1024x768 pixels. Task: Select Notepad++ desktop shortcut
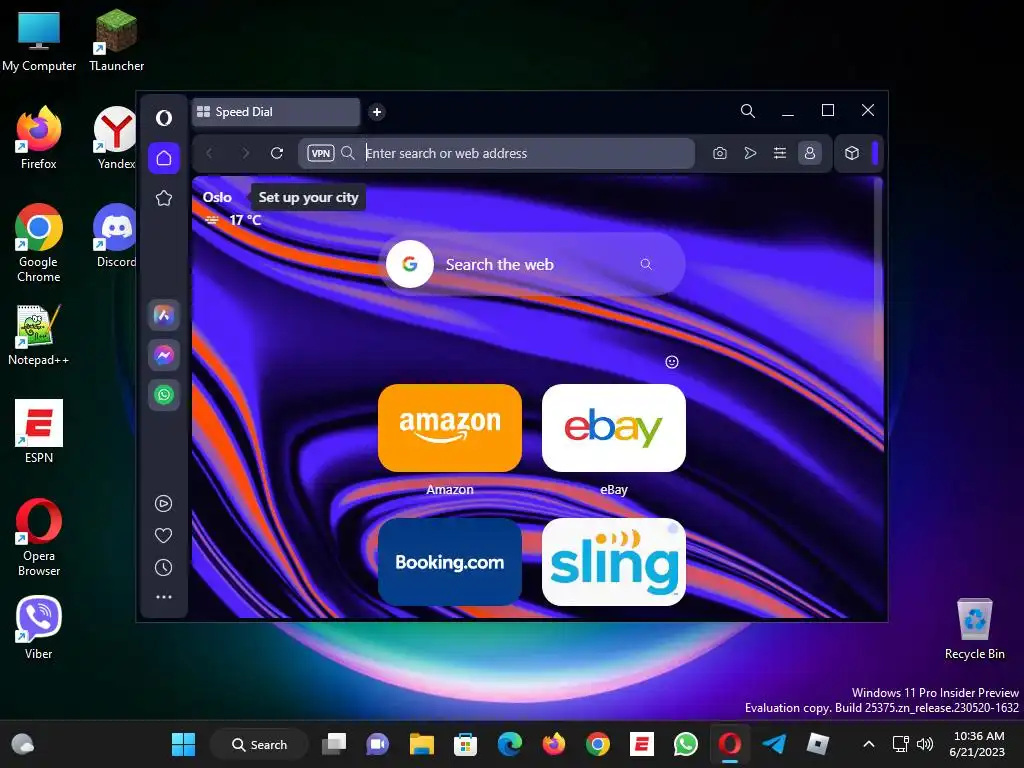[39, 334]
